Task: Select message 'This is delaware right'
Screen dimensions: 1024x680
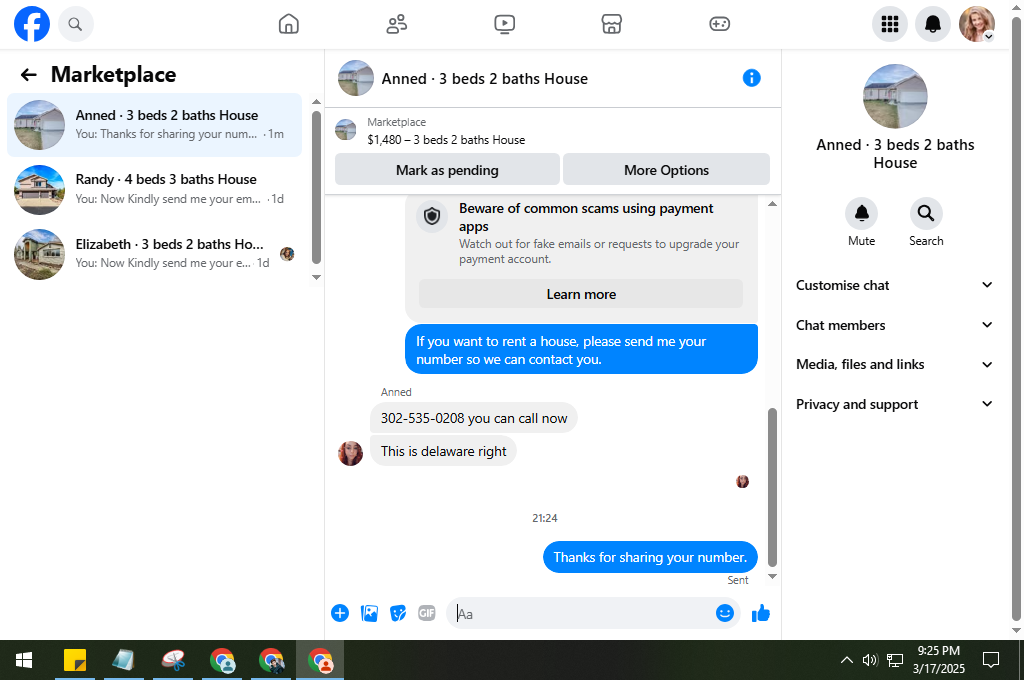Action: (443, 451)
